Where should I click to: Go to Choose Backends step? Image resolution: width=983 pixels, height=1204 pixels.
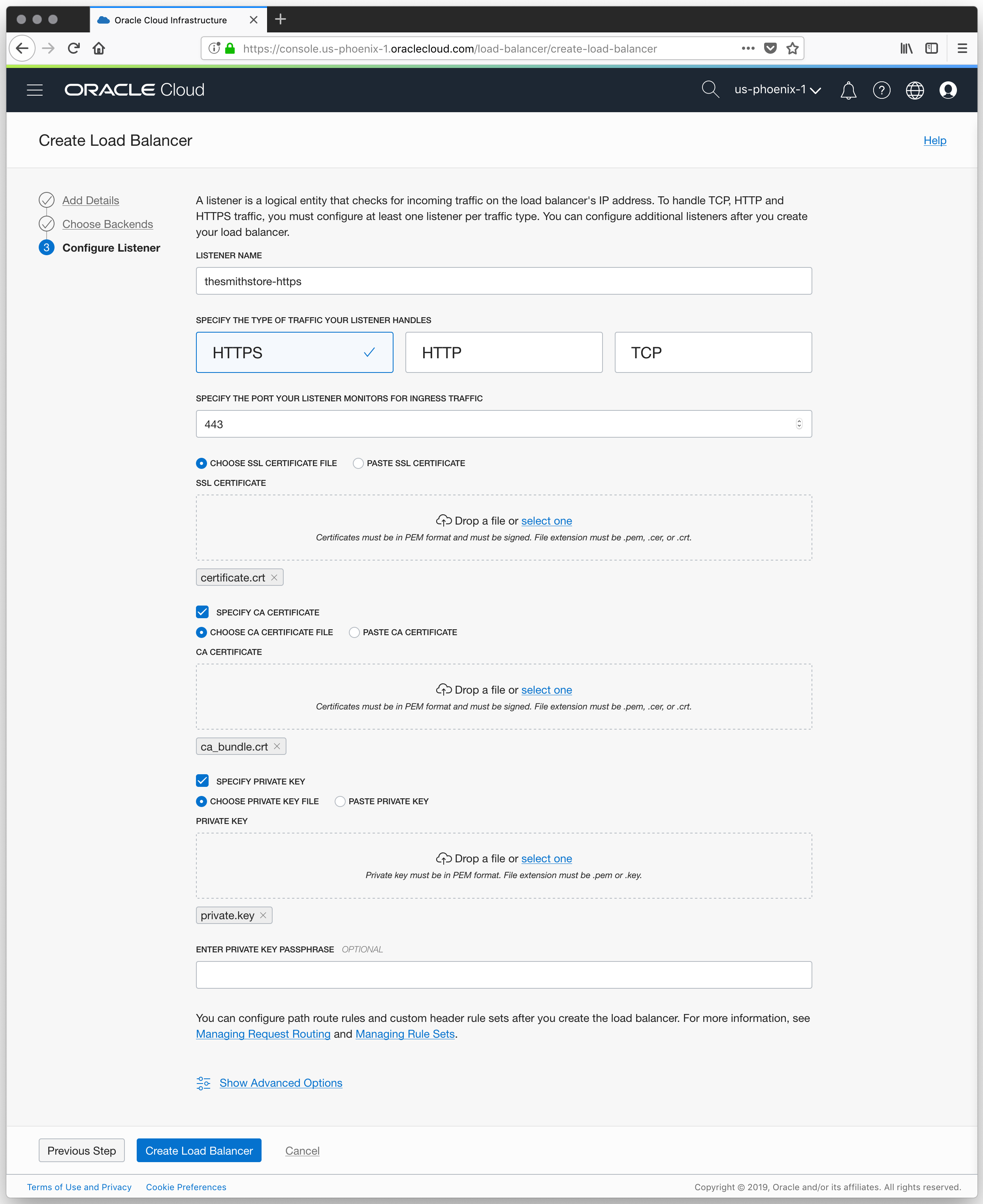(107, 224)
